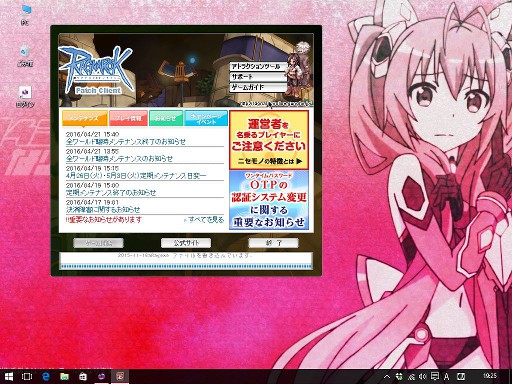Screen dimensions: 512x384
Task: Open the Store icon on the taskbar
Action: coord(83,377)
